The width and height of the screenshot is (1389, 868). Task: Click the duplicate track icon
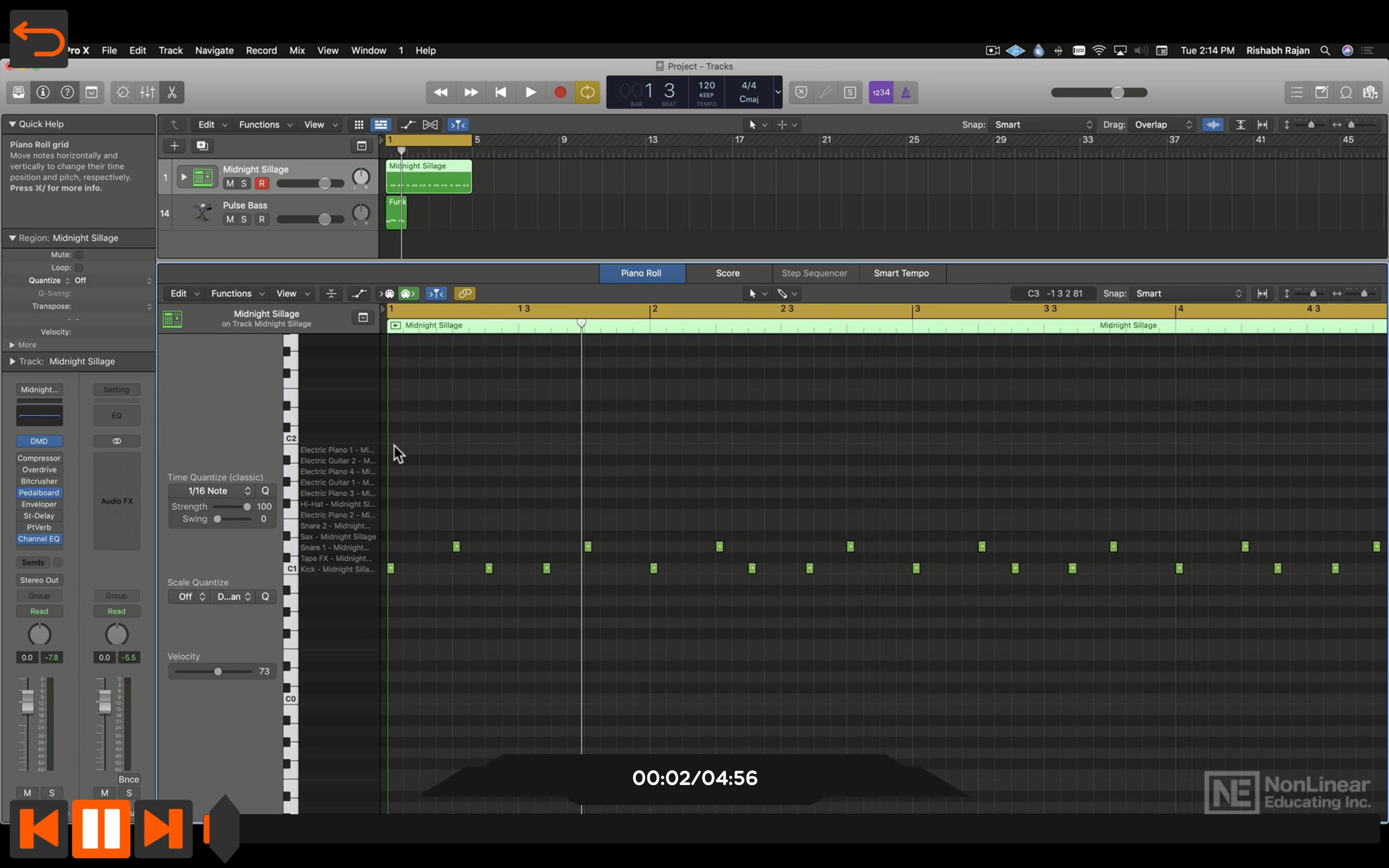202,146
